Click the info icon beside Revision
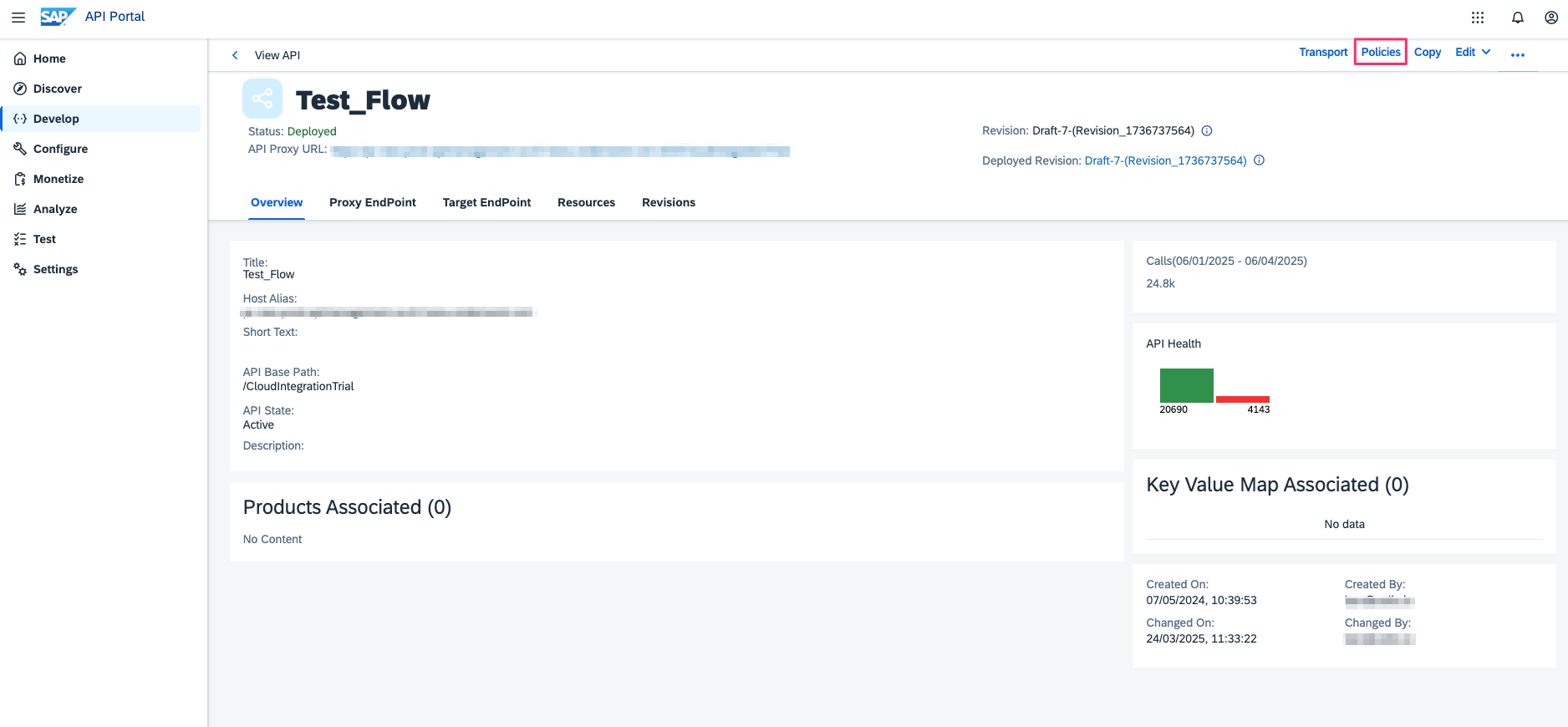The width and height of the screenshot is (1568, 727). click(x=1206, y=130)
